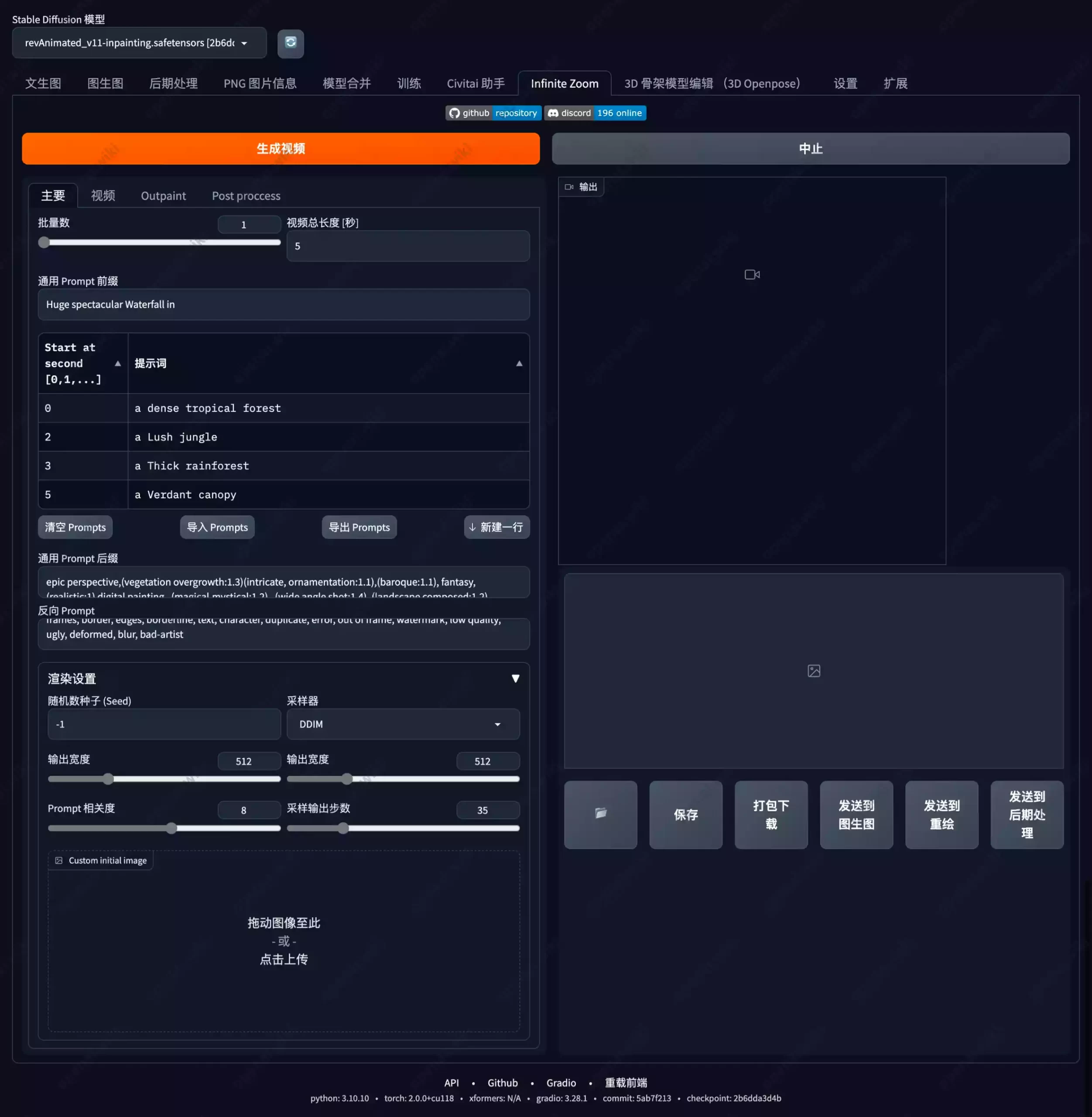Switch to the 图生图 tab
Image resolution: width=1092 pixels, height=1117 pixels.
tap(106, 84)
